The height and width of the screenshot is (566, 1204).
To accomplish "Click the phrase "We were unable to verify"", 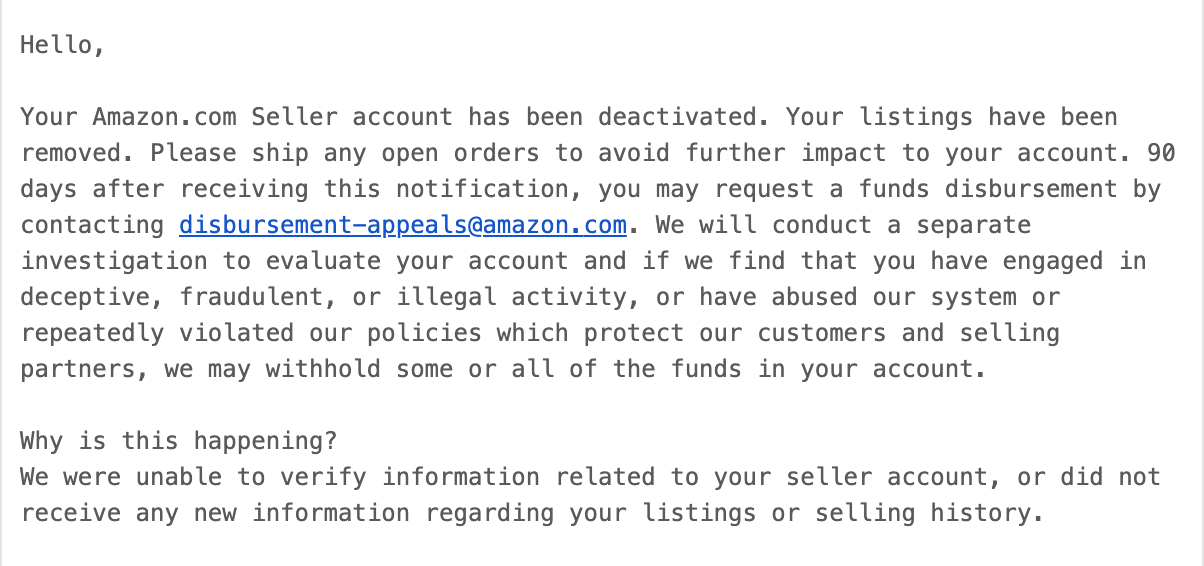I will (x=193, y=477).
